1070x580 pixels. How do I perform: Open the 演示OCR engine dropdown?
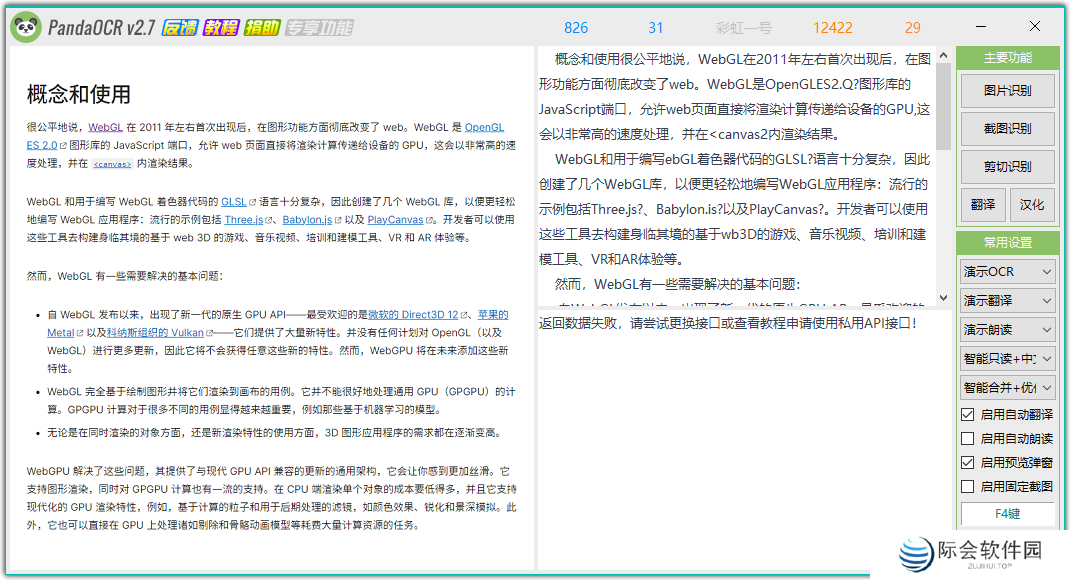[x=1007, y=271]
